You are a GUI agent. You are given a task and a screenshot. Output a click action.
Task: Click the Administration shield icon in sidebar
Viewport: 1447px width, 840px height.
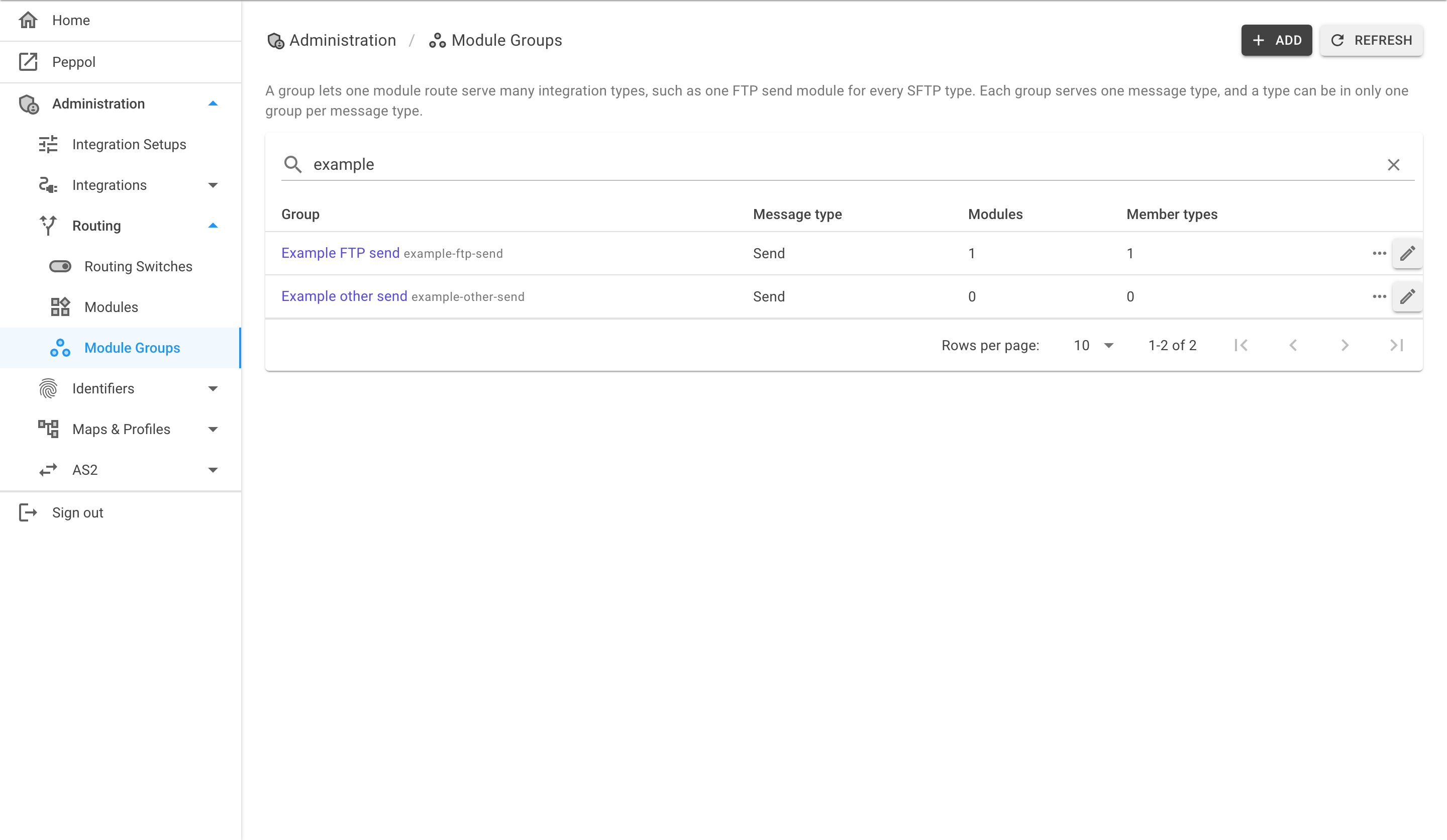(29, 104)
